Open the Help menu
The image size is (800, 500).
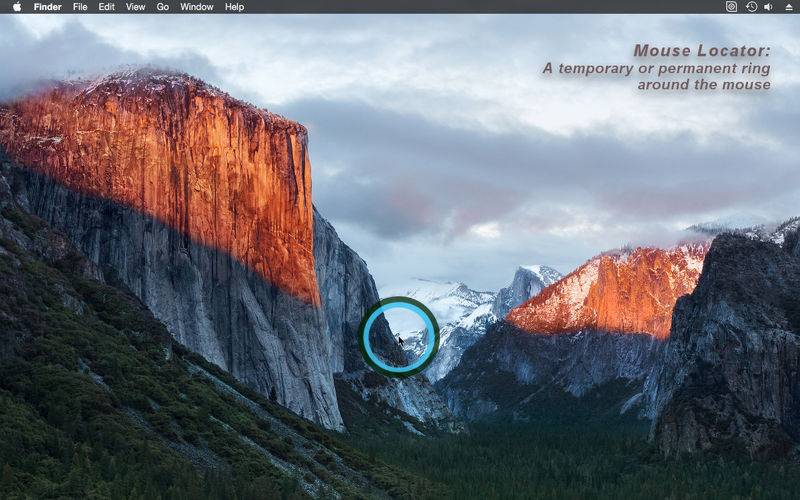coord(235,7)
